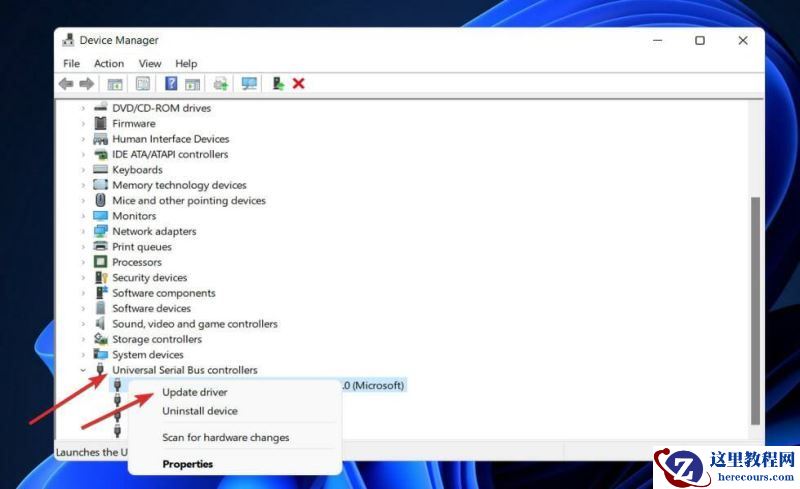Expand the Processors tree node
This screenshot has height=489, width=800.
click(x=83, y=262)
